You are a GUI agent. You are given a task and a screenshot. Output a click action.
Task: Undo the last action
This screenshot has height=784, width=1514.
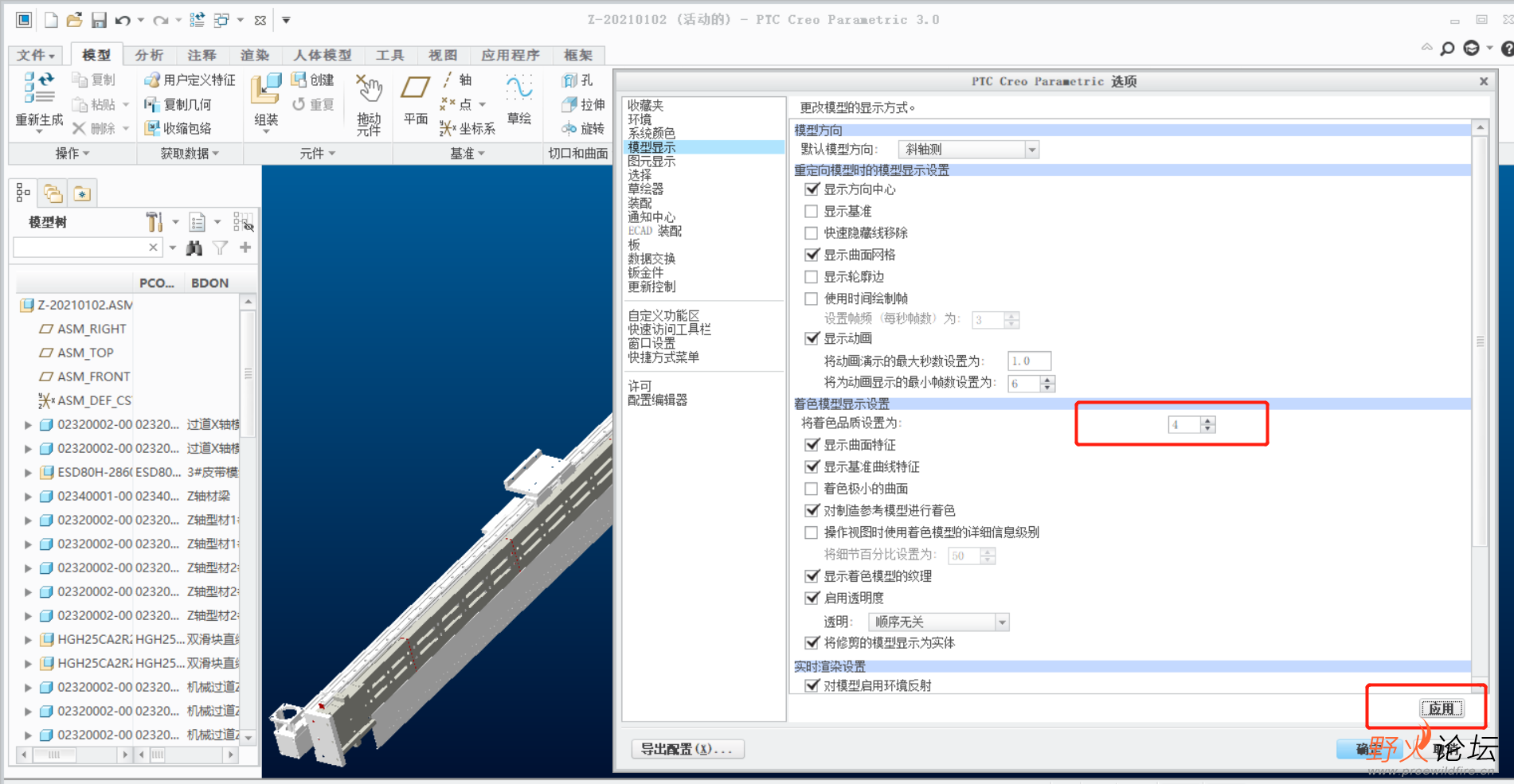[123, 20]
